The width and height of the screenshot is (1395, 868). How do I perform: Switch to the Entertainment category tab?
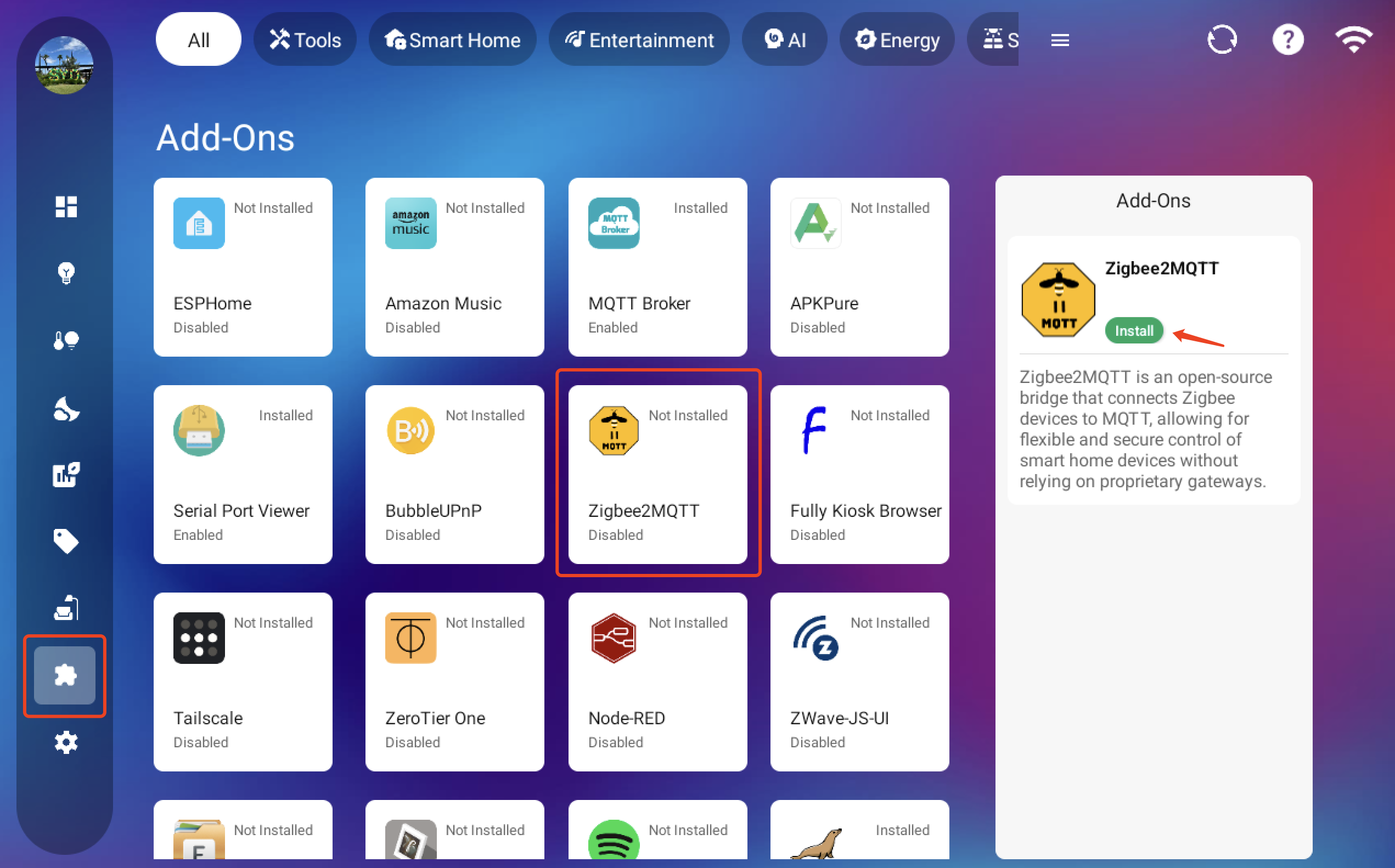point(639,40)
